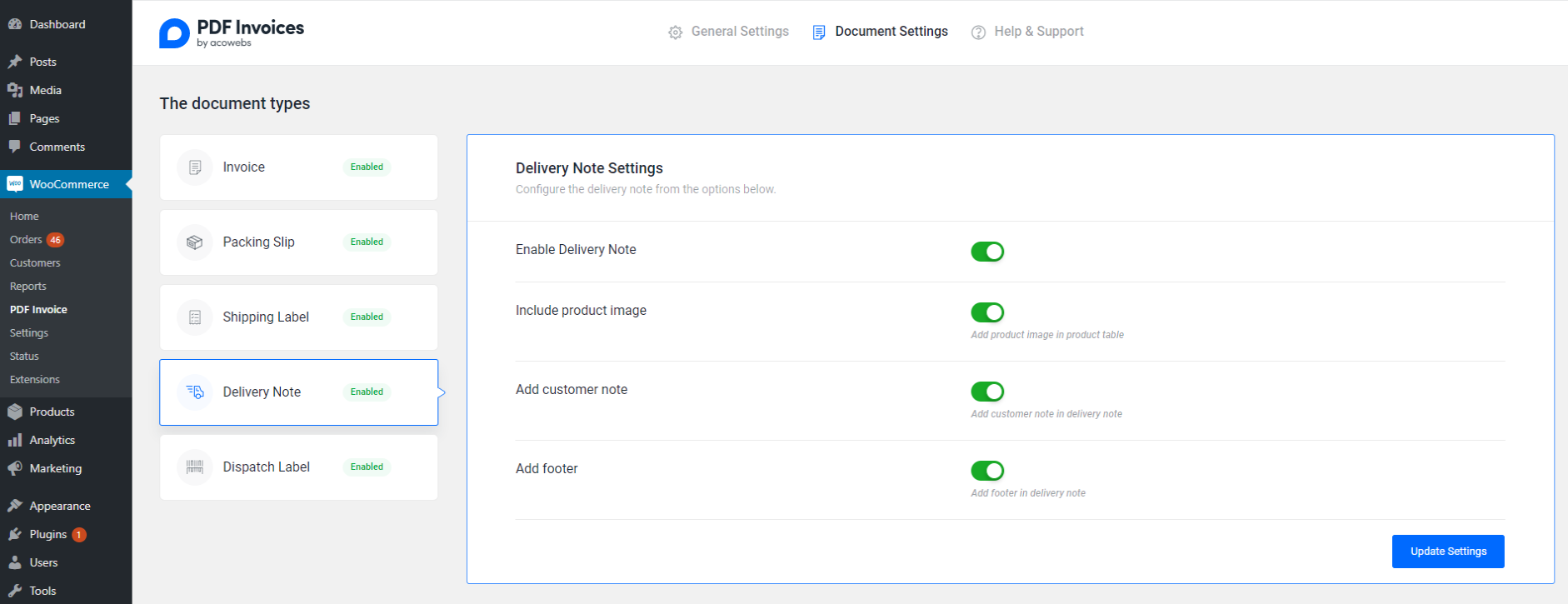
Task: Click the Plugins plug icon
Action: click(14, 534)
